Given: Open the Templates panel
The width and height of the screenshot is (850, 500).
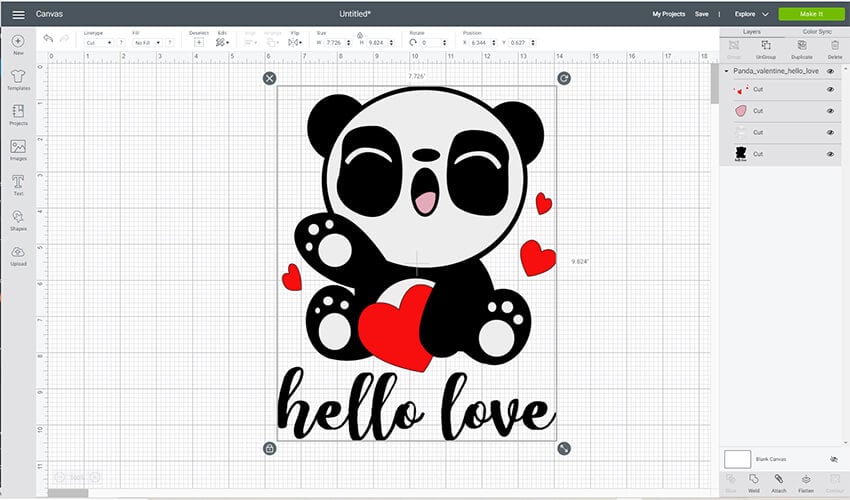Looking at the screenshot, I should (18, 79).
